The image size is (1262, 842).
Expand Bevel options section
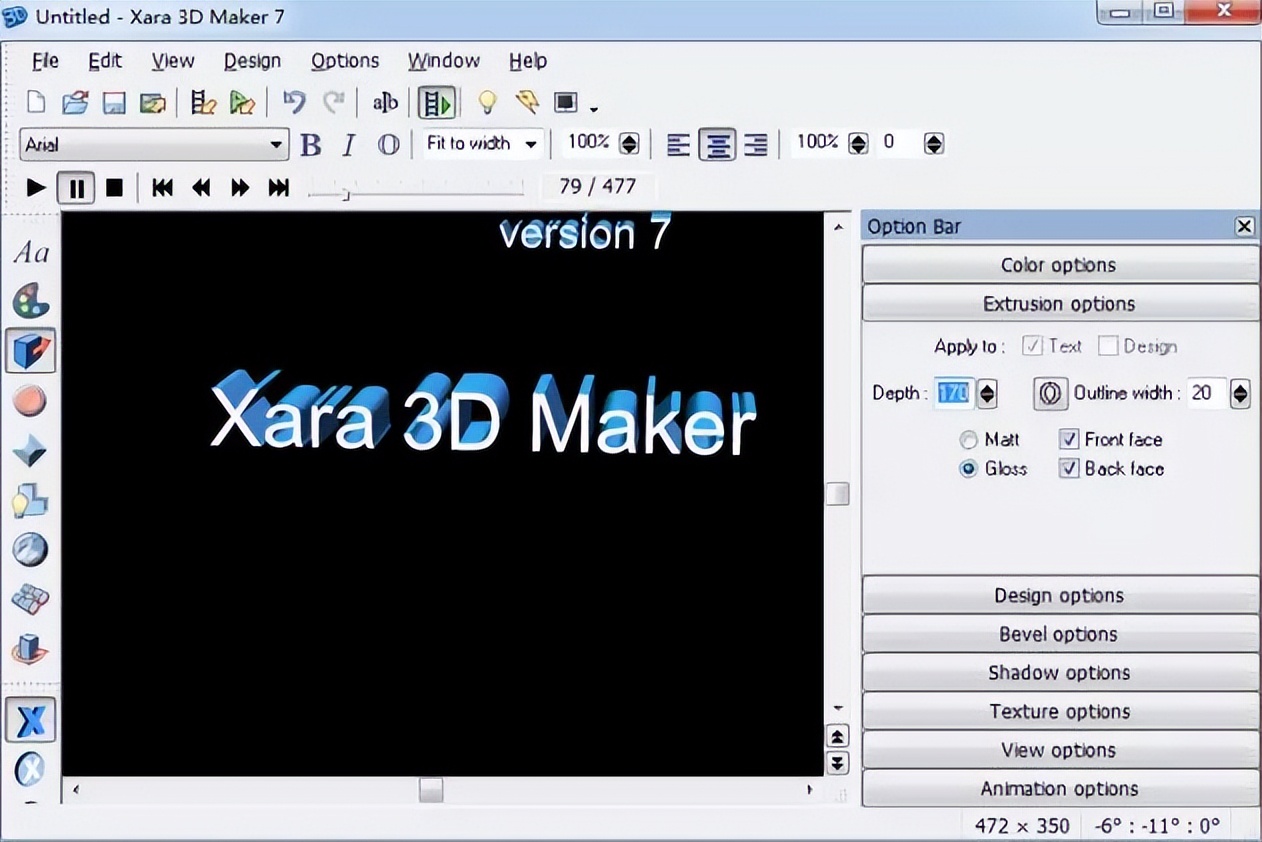pyautogui.click(x=1060, y=634)
